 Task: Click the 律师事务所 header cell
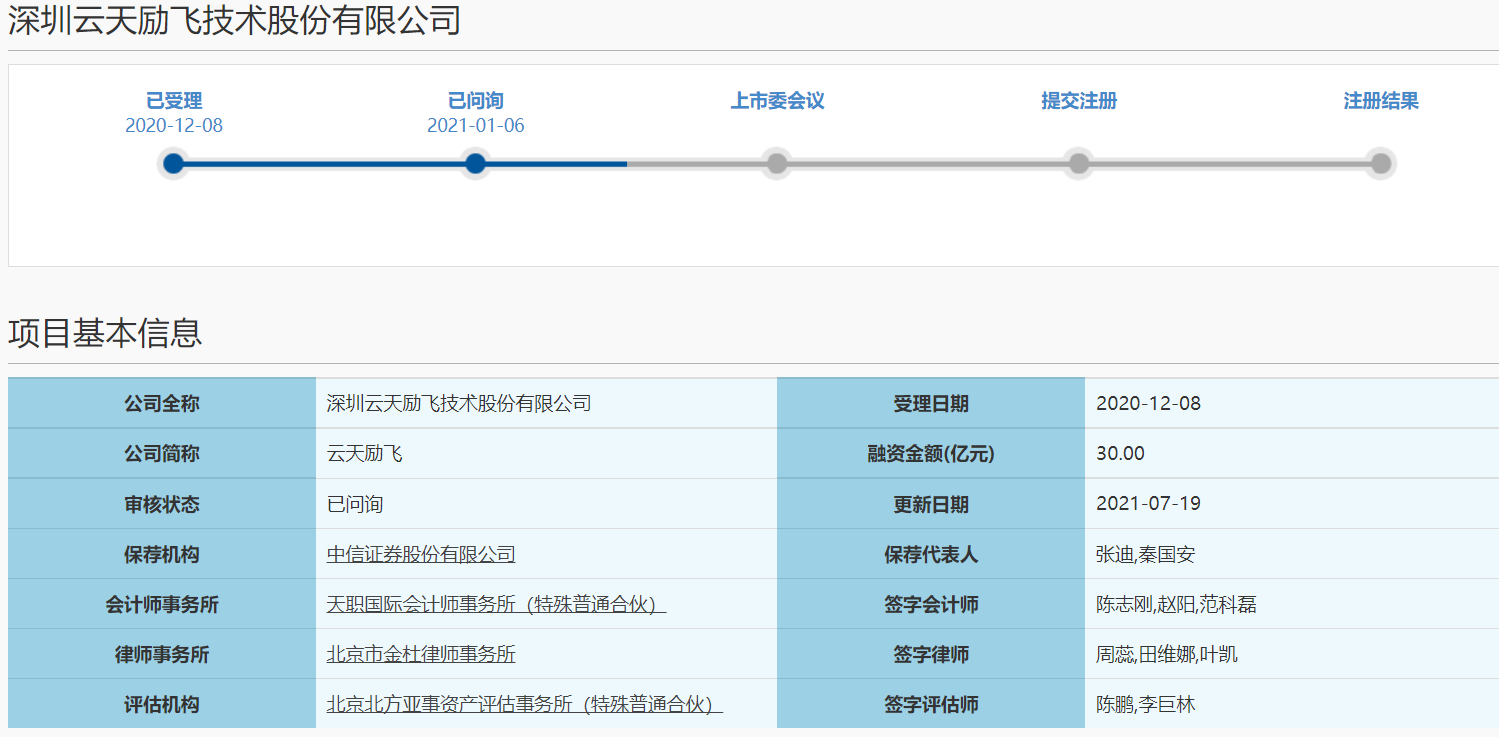162,654
